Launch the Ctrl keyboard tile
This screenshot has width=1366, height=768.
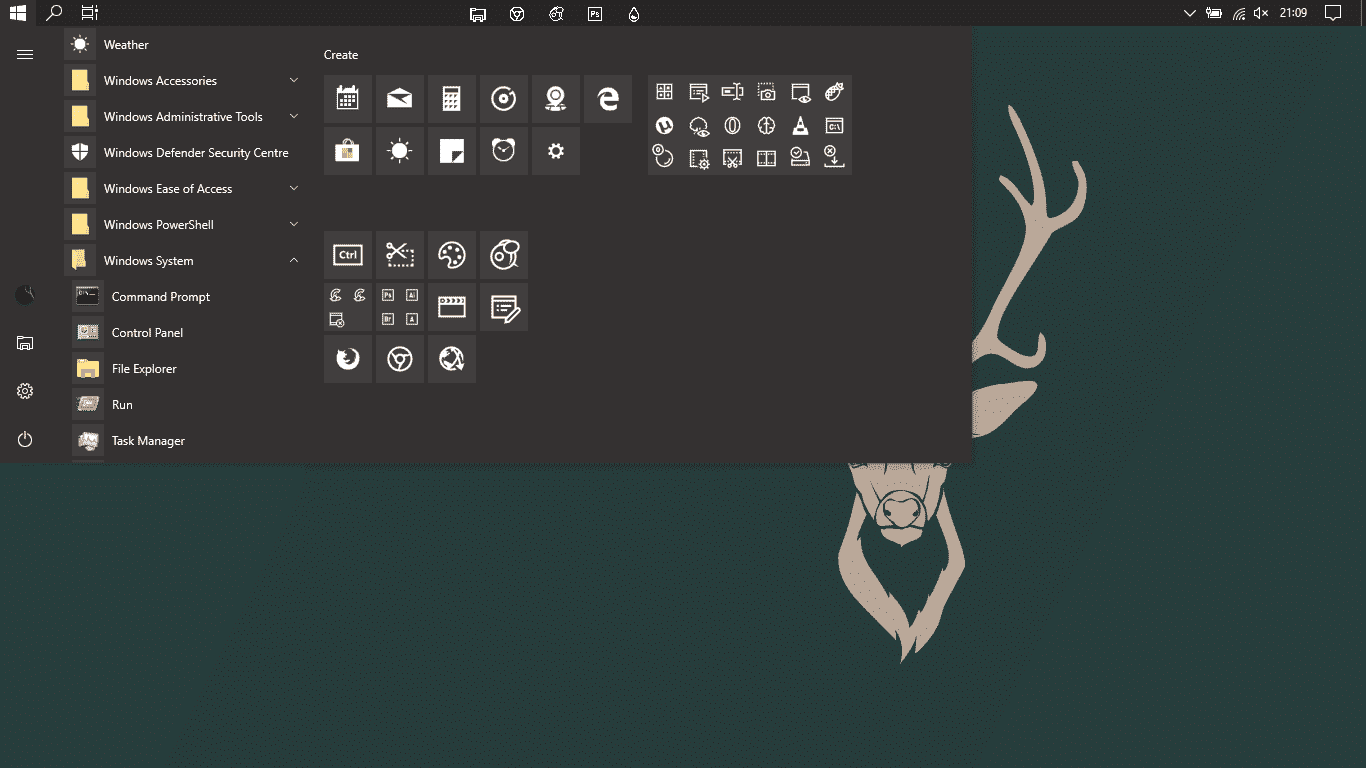[348, 255]
